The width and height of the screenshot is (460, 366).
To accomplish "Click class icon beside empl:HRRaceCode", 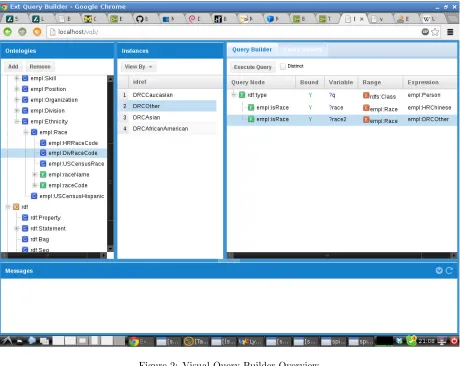I will (43, 143).
